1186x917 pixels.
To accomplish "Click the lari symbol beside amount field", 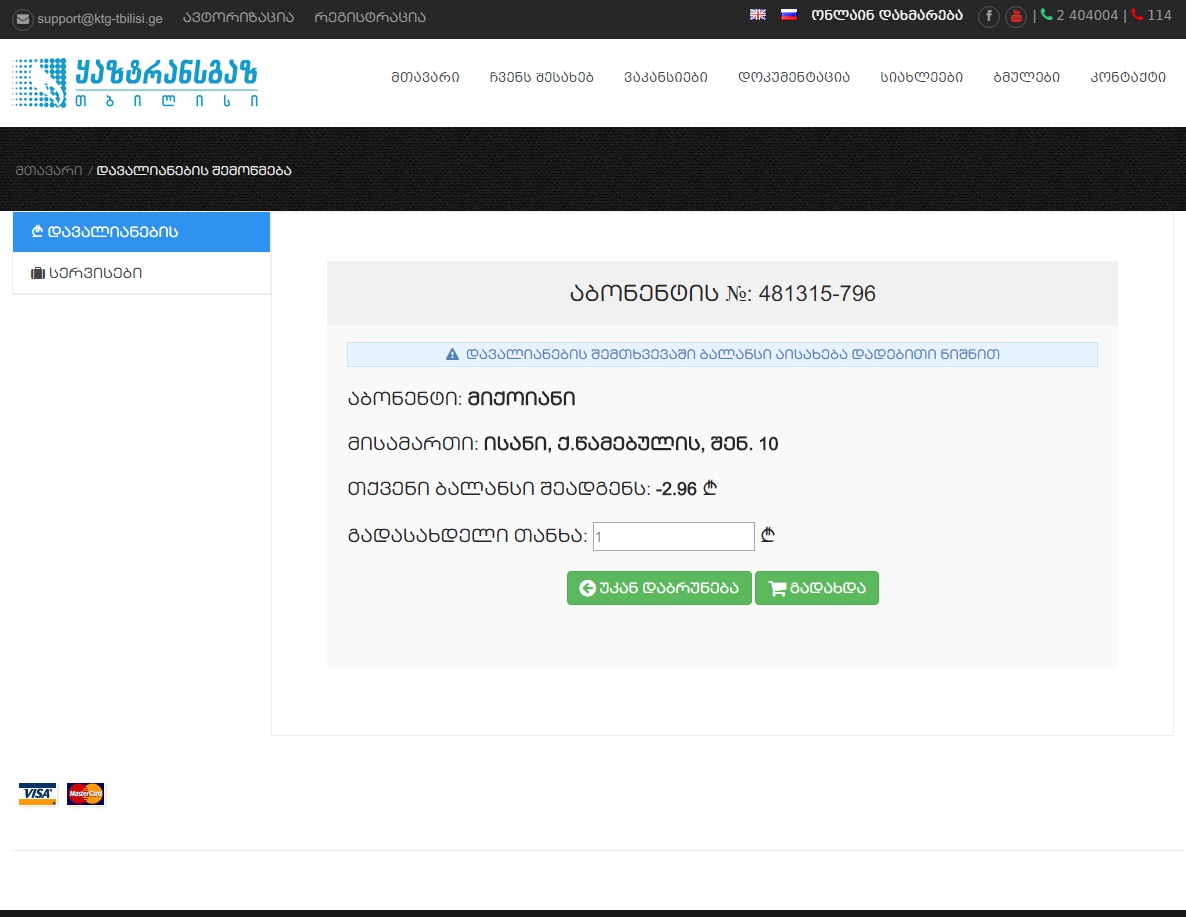I will point(768,535).
